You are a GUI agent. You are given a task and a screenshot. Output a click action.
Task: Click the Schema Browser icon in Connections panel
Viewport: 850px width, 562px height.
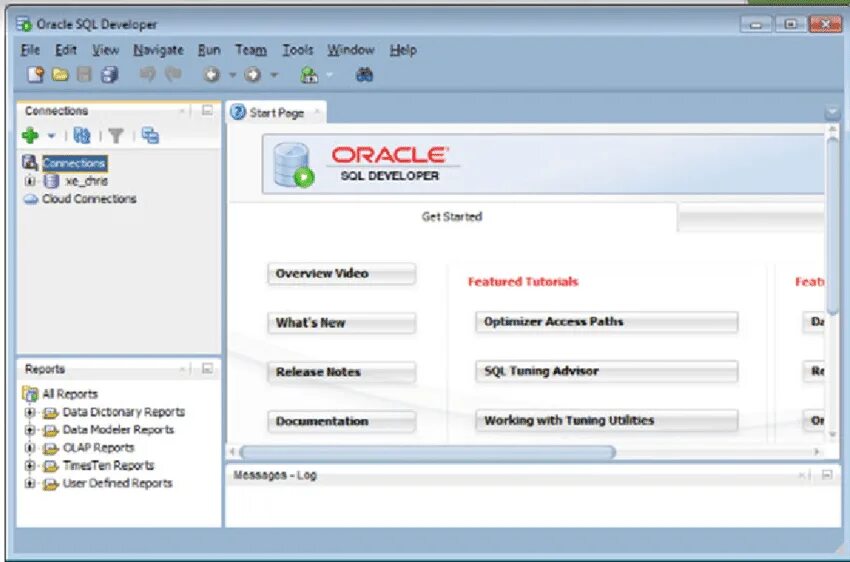click(150, 135)
